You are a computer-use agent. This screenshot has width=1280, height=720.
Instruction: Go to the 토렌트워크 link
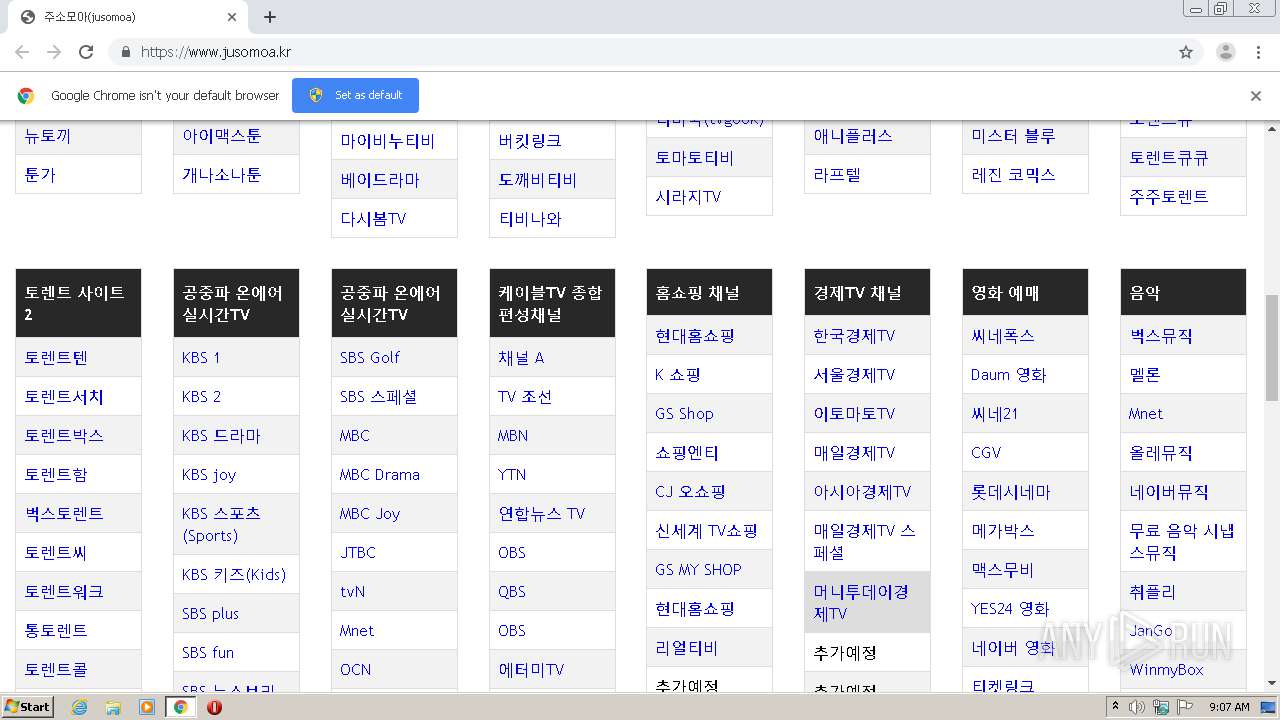point(64,592)
